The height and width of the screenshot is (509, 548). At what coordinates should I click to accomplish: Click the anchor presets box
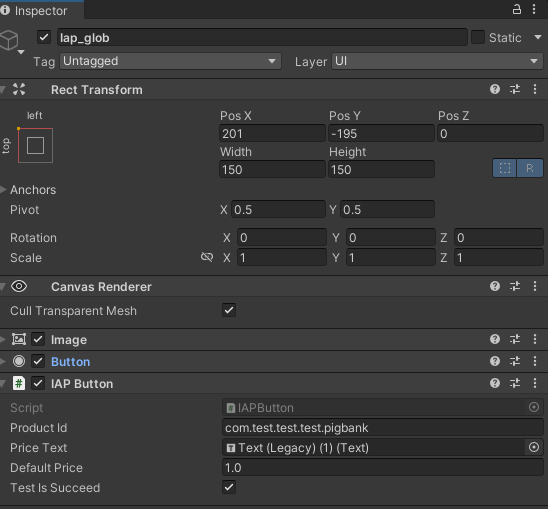35,145
